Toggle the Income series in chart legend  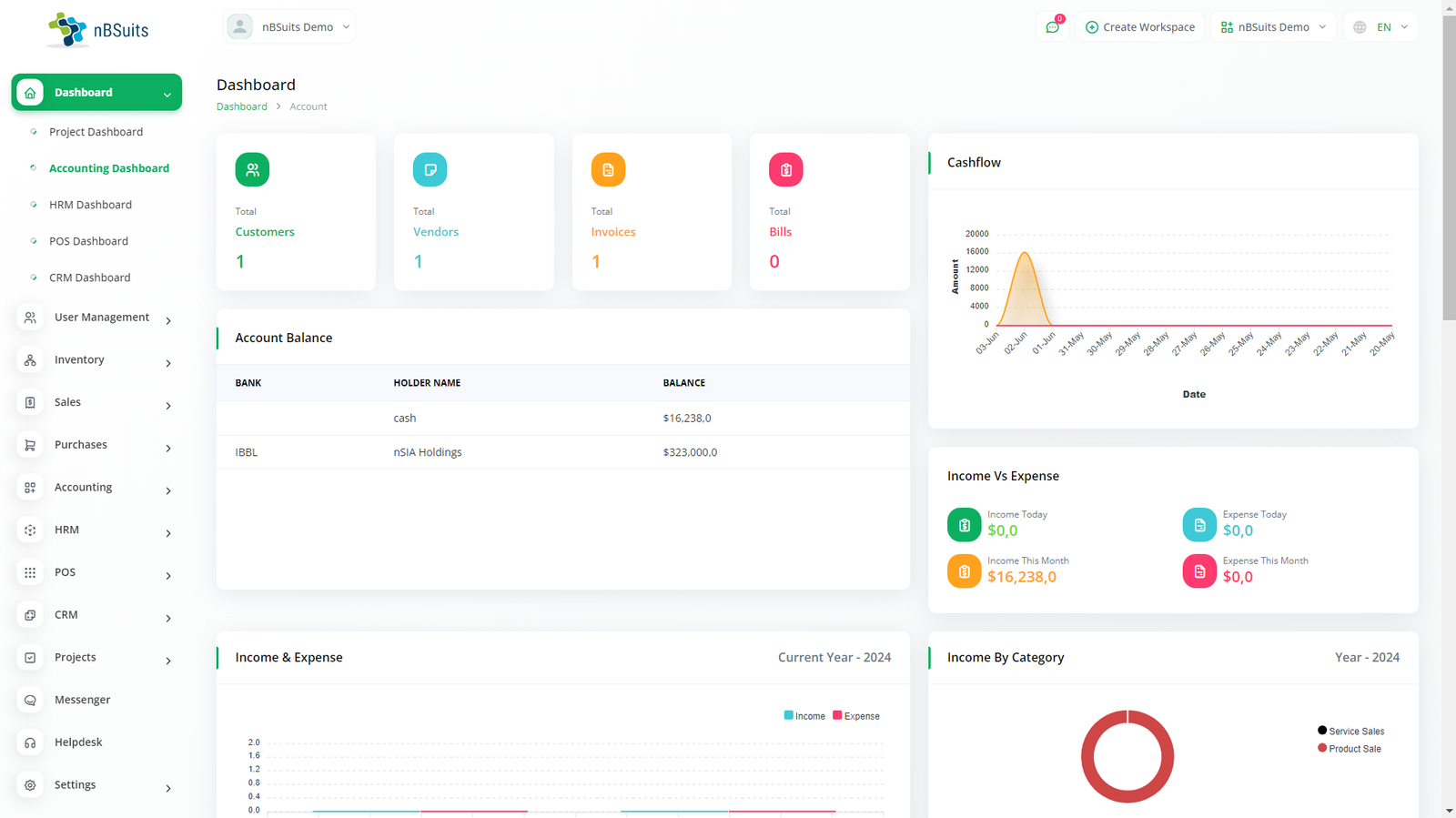(x=804, y=716)
